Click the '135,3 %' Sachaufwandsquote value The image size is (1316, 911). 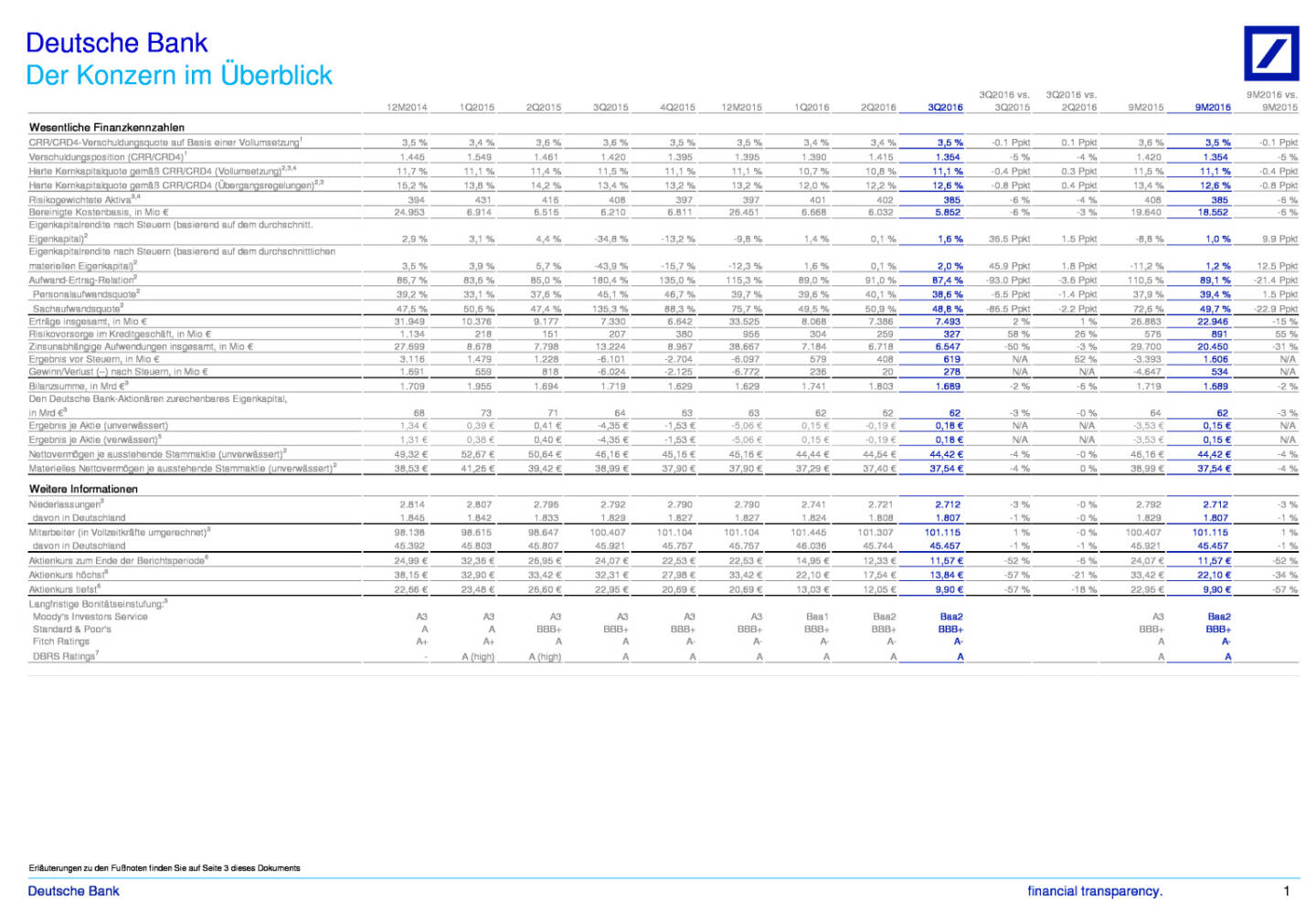[x=610, y=309]
